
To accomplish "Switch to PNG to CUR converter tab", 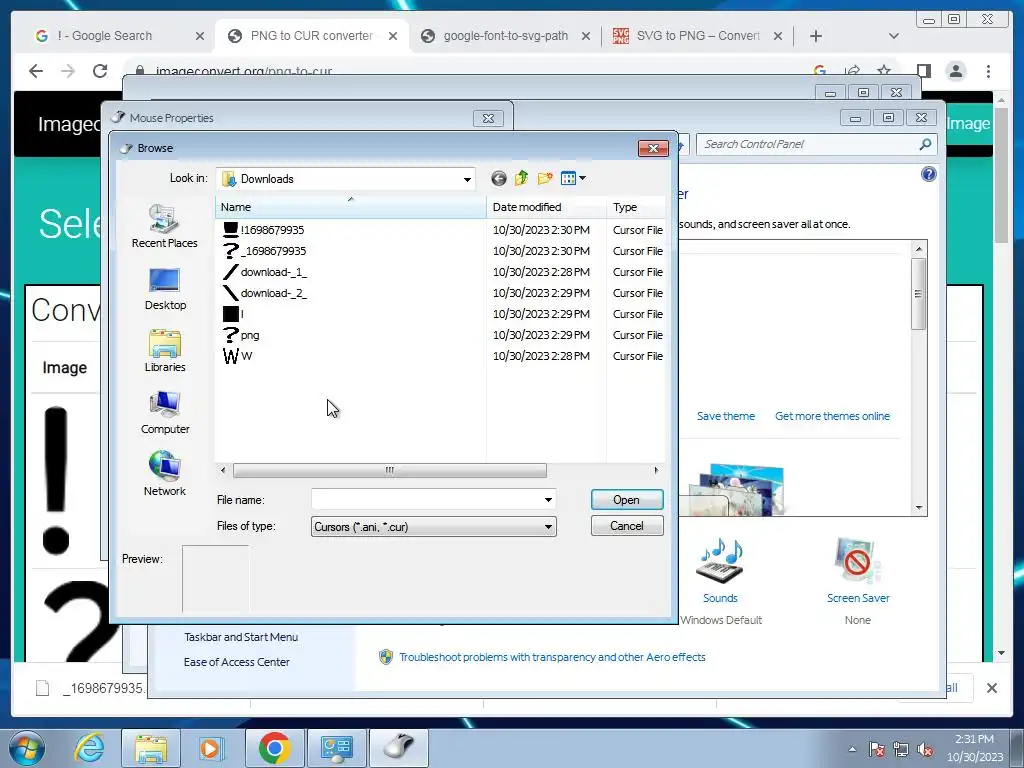I will pos(312,36).
